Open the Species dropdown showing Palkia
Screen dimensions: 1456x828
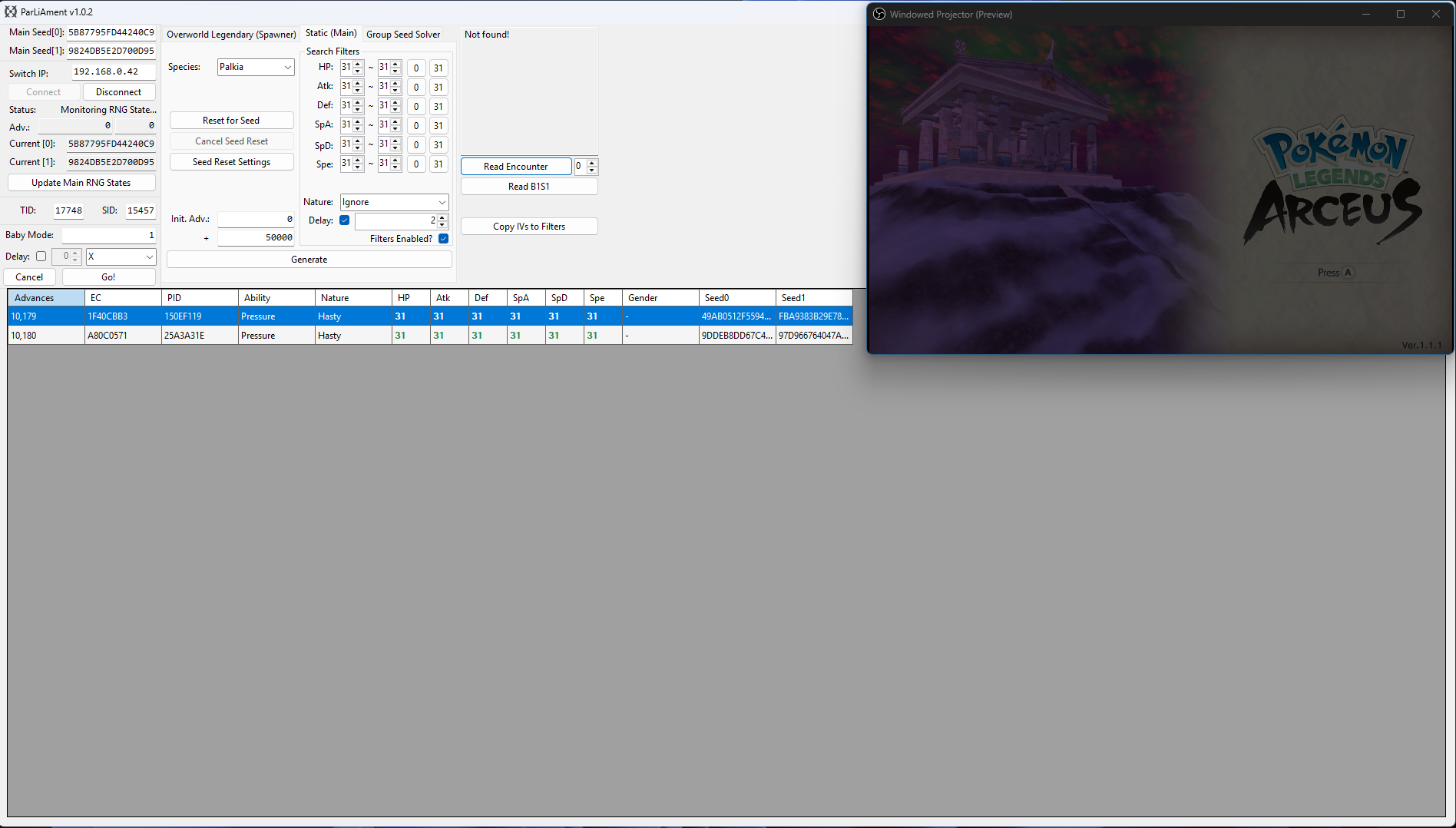(x=256, y=67)
